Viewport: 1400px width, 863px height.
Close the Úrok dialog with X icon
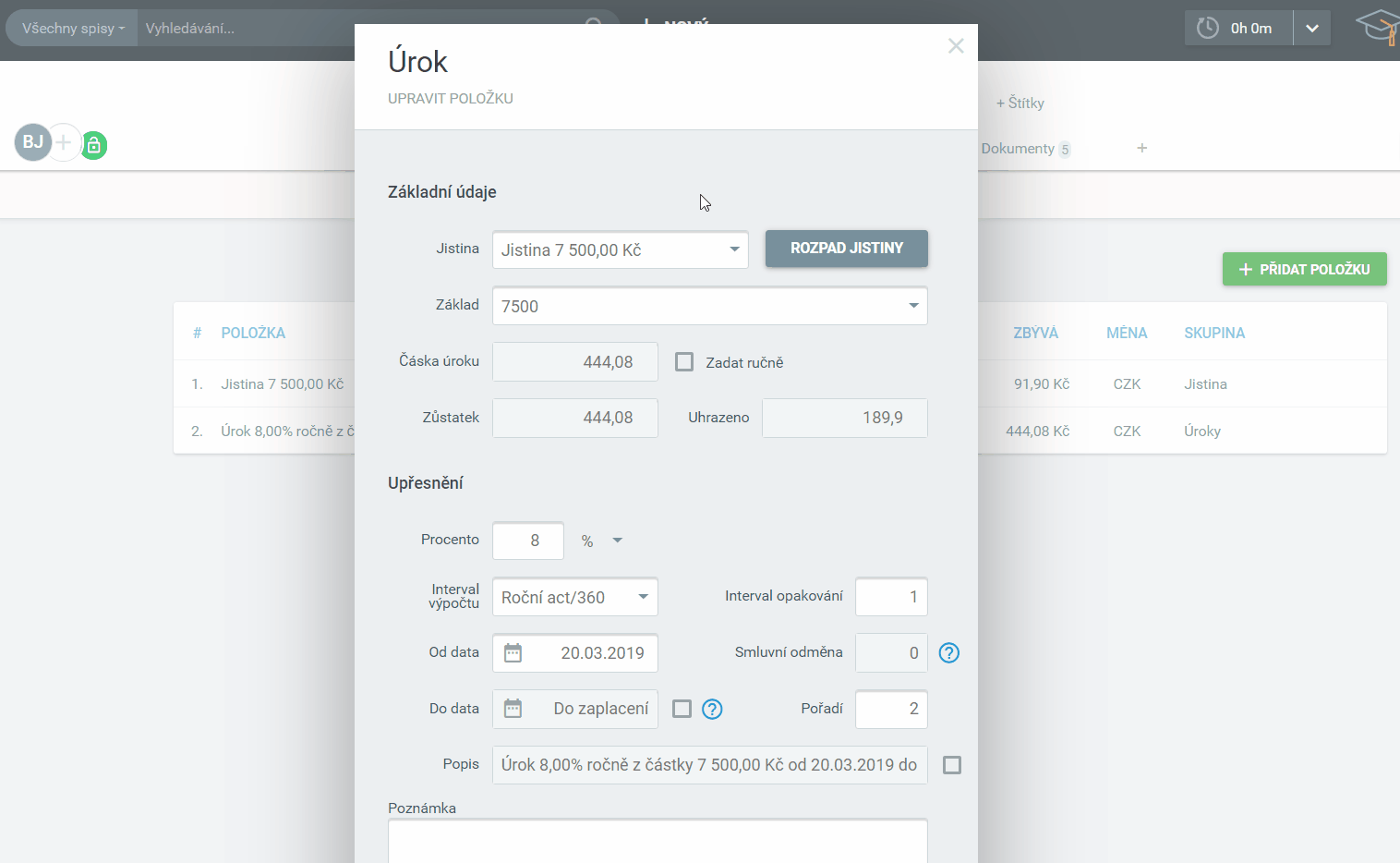956,46
